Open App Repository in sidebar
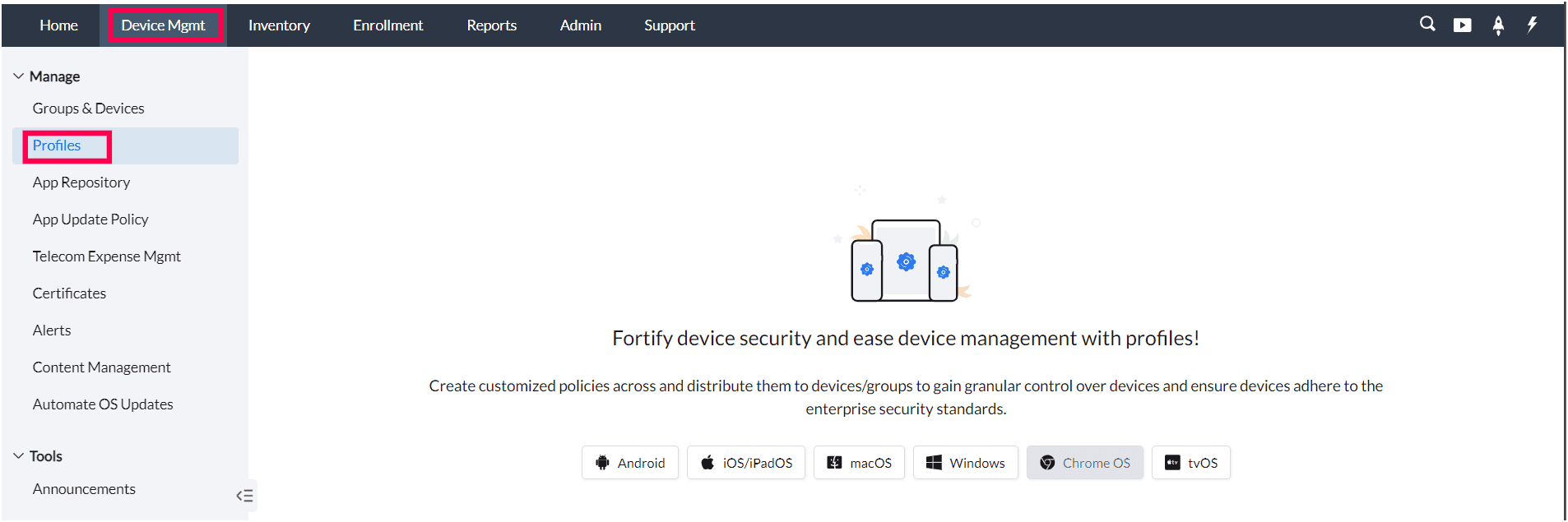The width and height of the screenshot is (1568, 522). coord(81,182)
